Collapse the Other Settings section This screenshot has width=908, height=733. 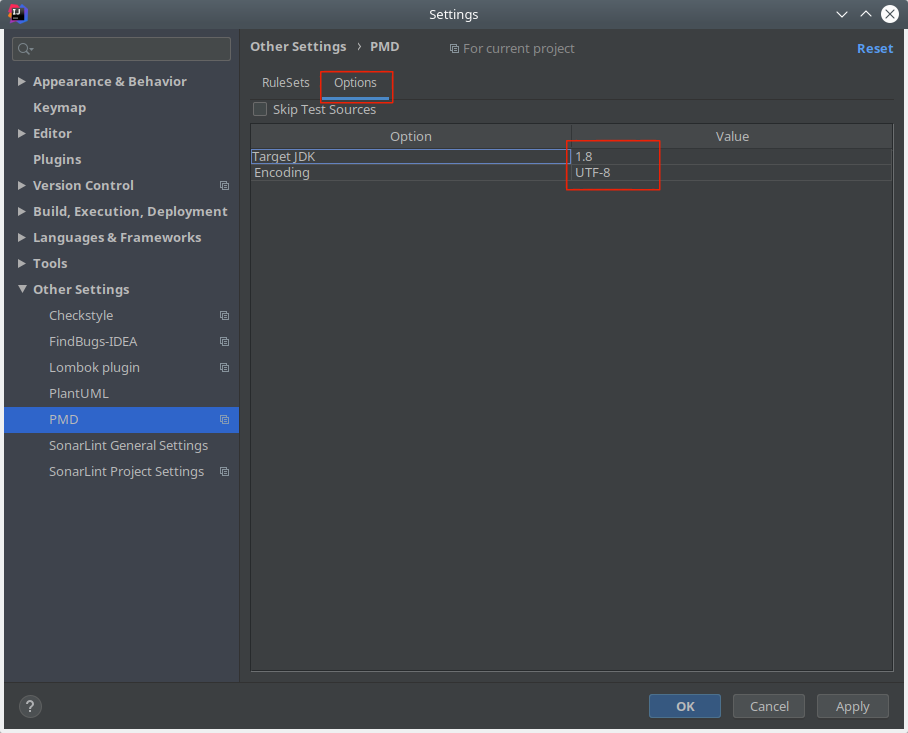click(22, 290)
